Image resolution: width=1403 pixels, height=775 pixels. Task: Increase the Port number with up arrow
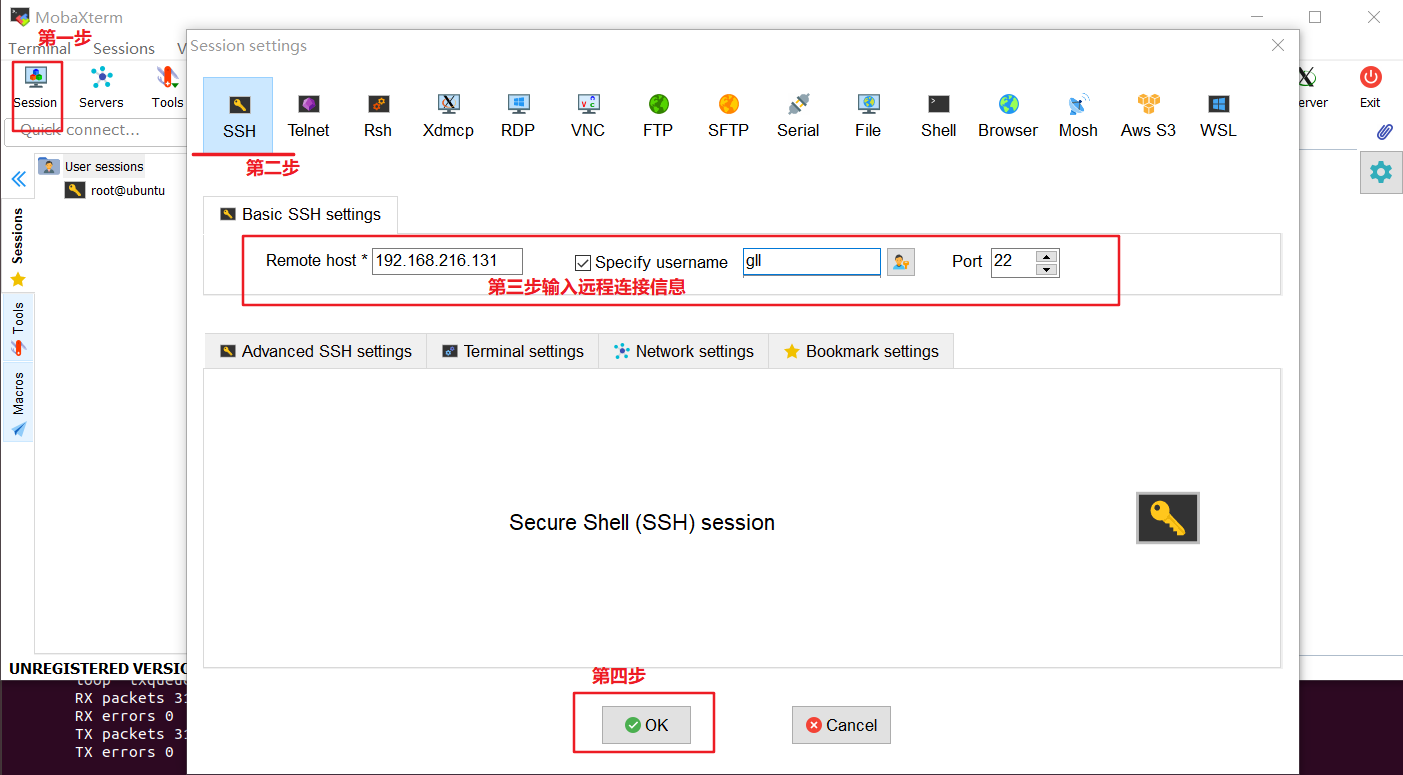1046,256
